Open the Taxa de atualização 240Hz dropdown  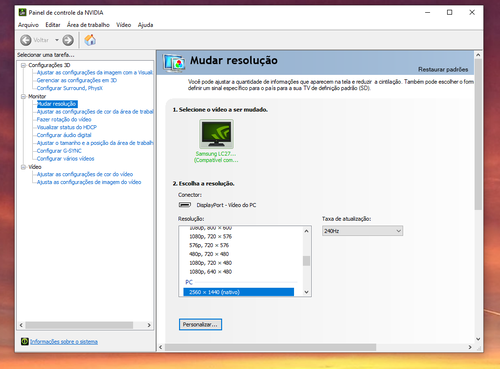(362, 231)
